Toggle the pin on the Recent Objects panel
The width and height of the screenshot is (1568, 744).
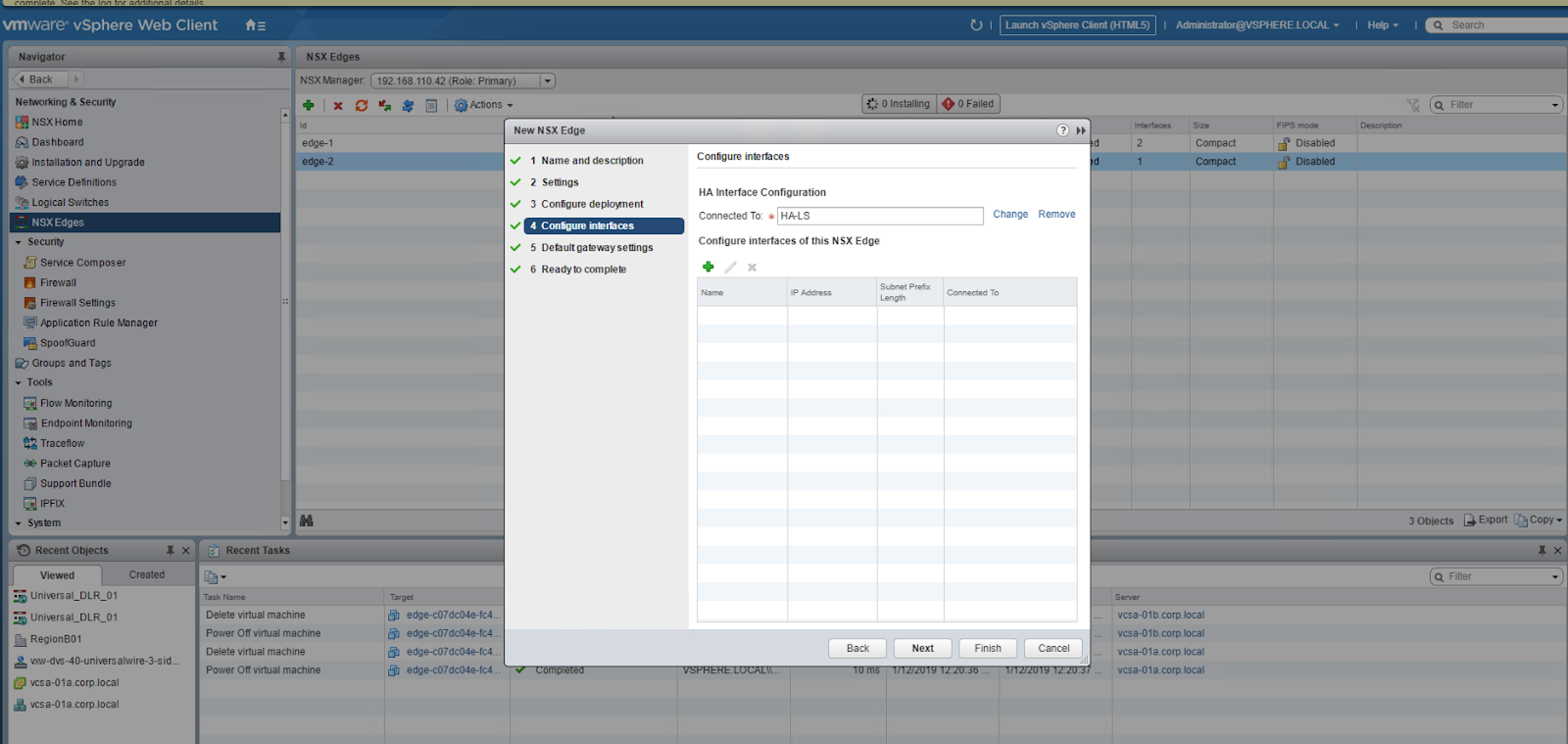(171, 551)
